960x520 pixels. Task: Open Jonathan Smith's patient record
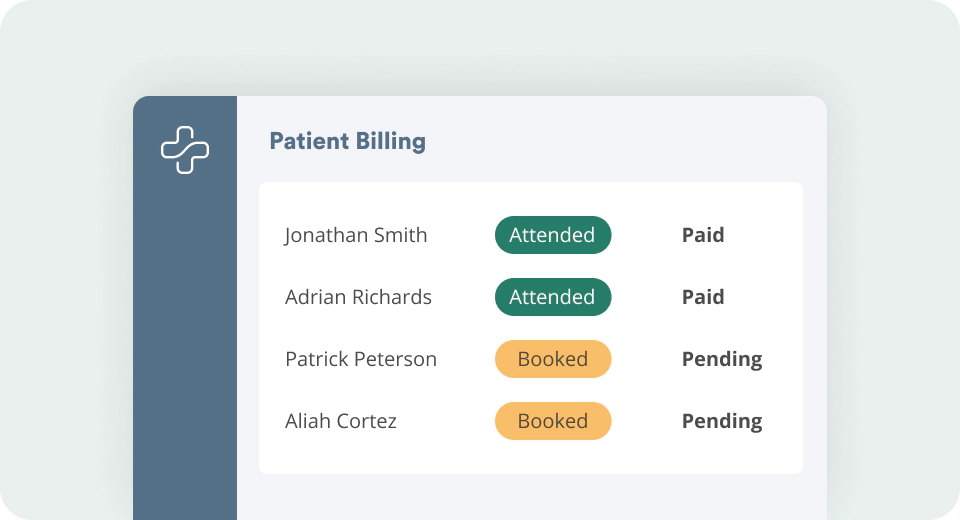[x=356, y=235]
